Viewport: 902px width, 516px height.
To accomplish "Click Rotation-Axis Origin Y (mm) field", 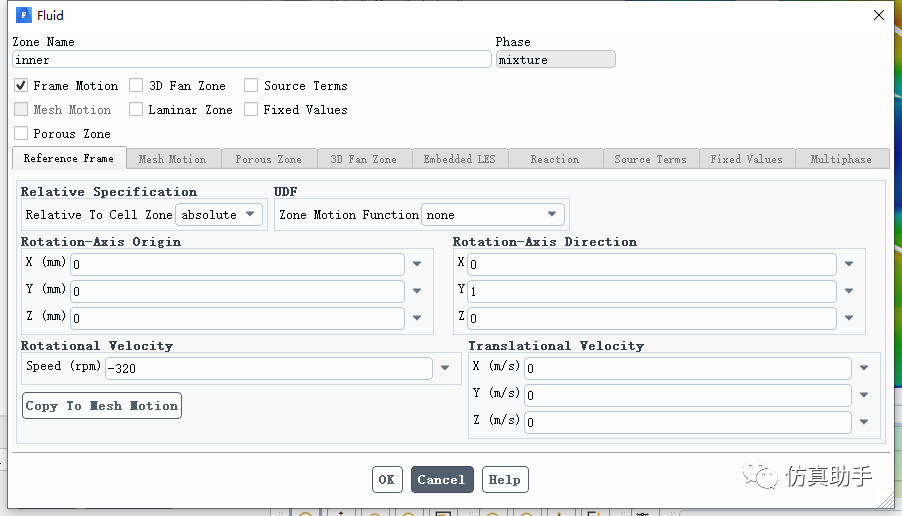I will (x=238, y=291).
